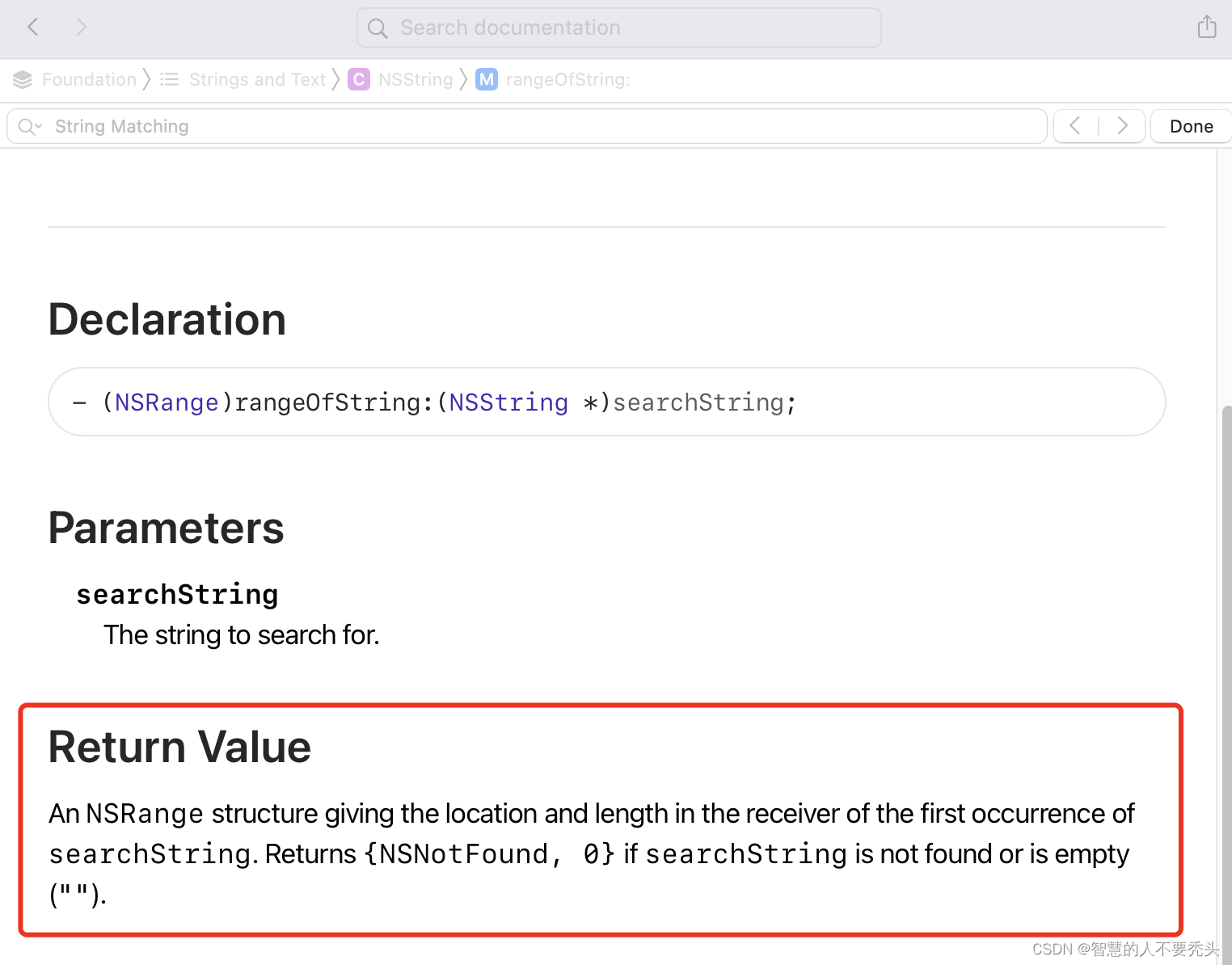Click 'The string to search for.' text

[x=242, y=635]
